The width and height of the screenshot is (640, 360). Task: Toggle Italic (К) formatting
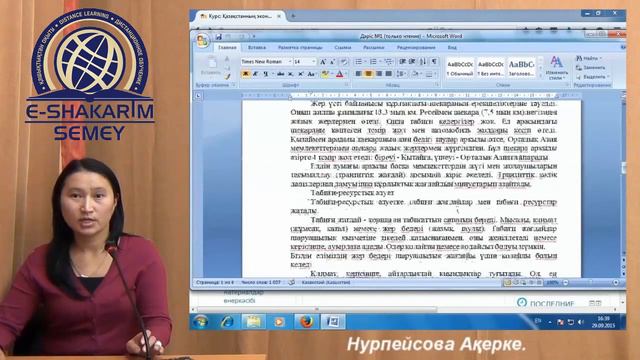click(x=256, y=74)
